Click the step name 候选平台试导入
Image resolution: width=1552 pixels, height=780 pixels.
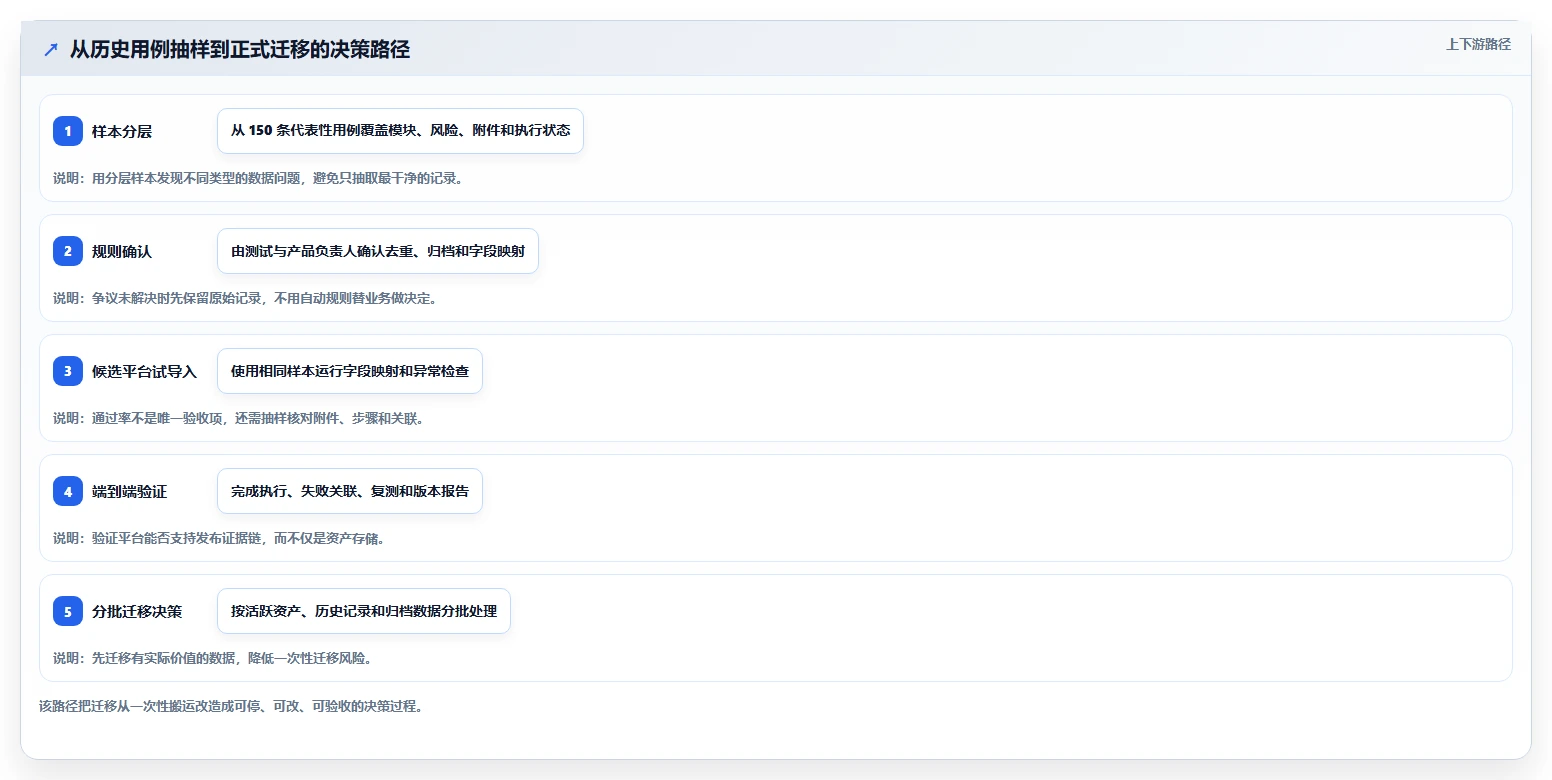pos(144,371)
